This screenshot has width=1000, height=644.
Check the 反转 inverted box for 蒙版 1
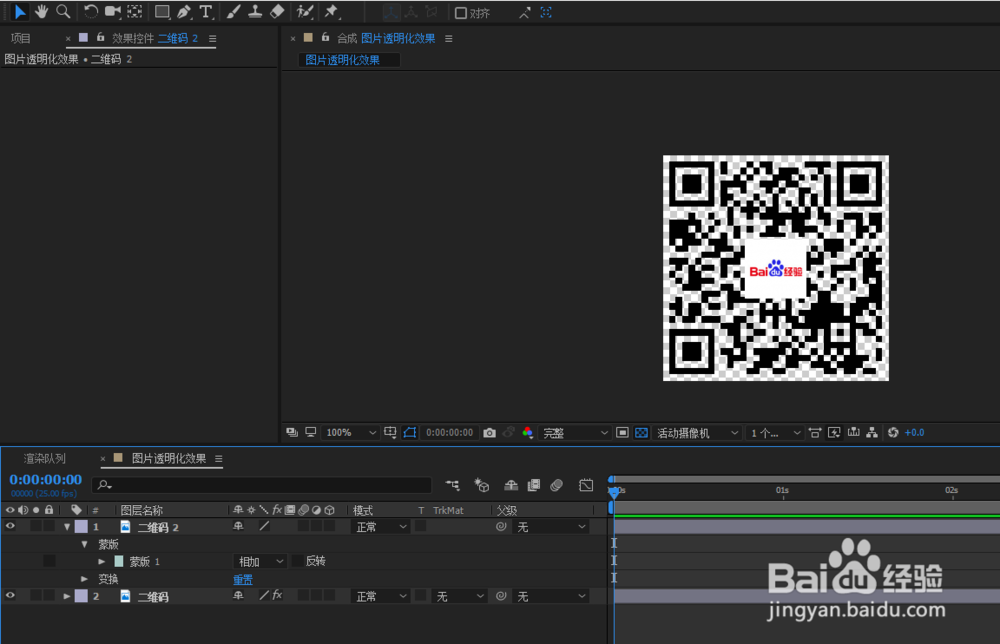(297, 561)
